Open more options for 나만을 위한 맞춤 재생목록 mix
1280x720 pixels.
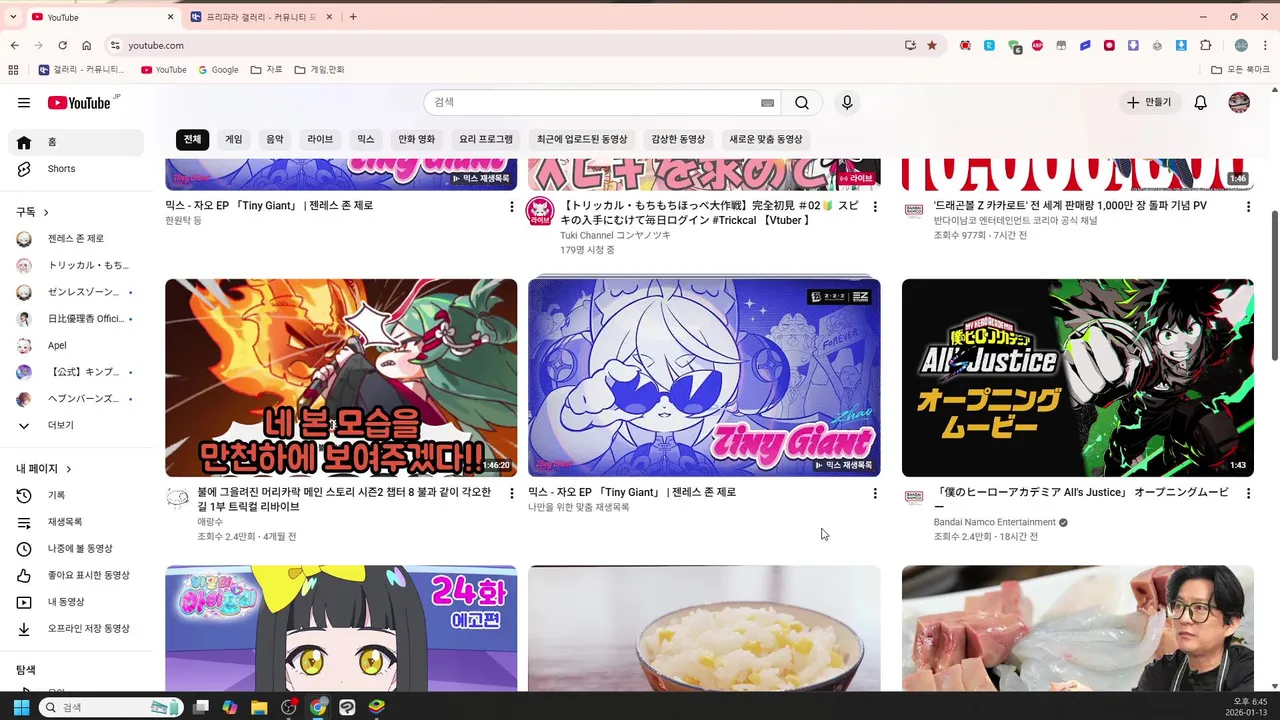(x=875, y=493)
